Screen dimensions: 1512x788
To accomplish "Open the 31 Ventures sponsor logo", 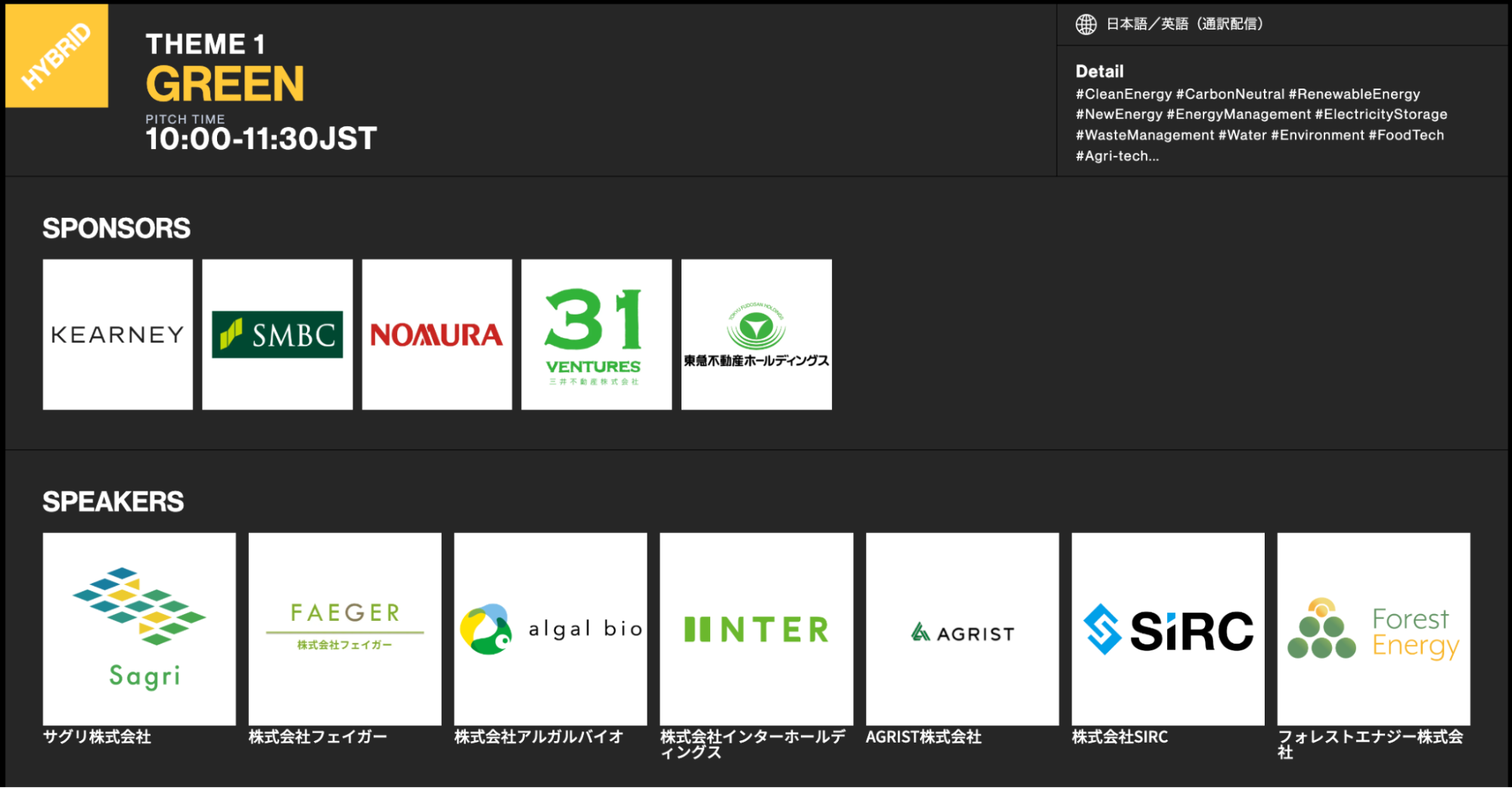I will 597,334.
